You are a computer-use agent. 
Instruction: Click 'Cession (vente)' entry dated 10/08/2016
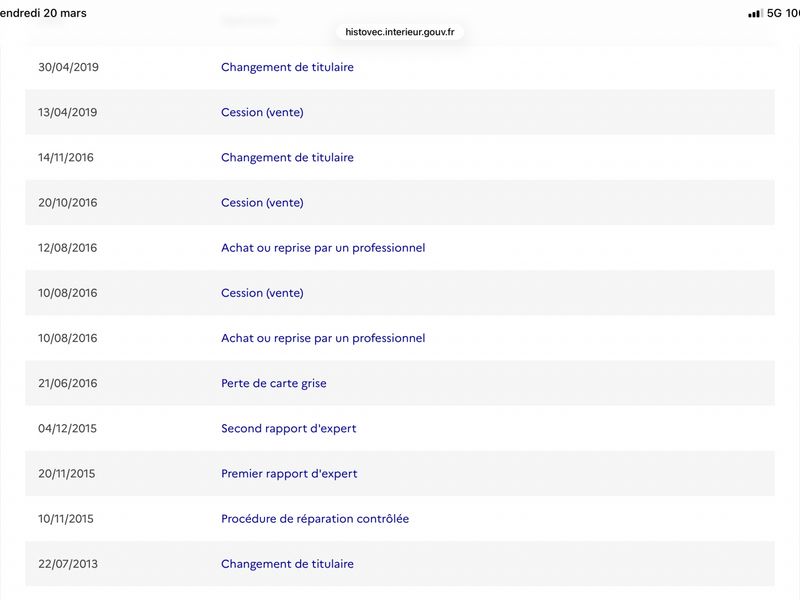(262, 293)
